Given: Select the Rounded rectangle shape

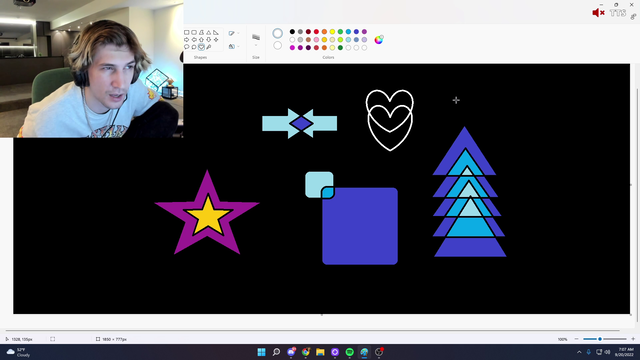Looking at the screenshot, I should tap(194, 32).
